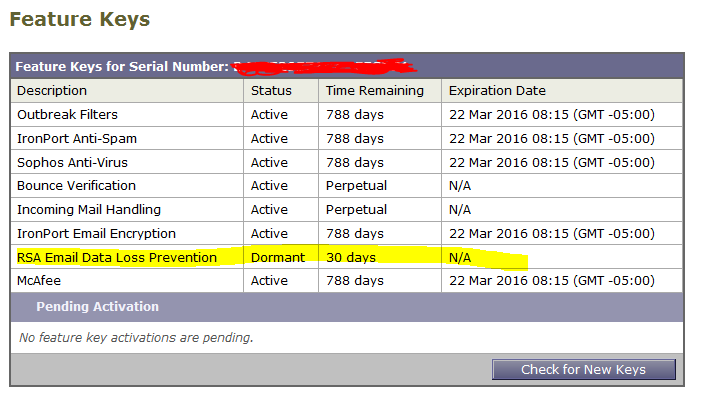718x395 pixels.
Task: Click expiration date in Sophos Anti-Virus row
Action: coord(552,162)
